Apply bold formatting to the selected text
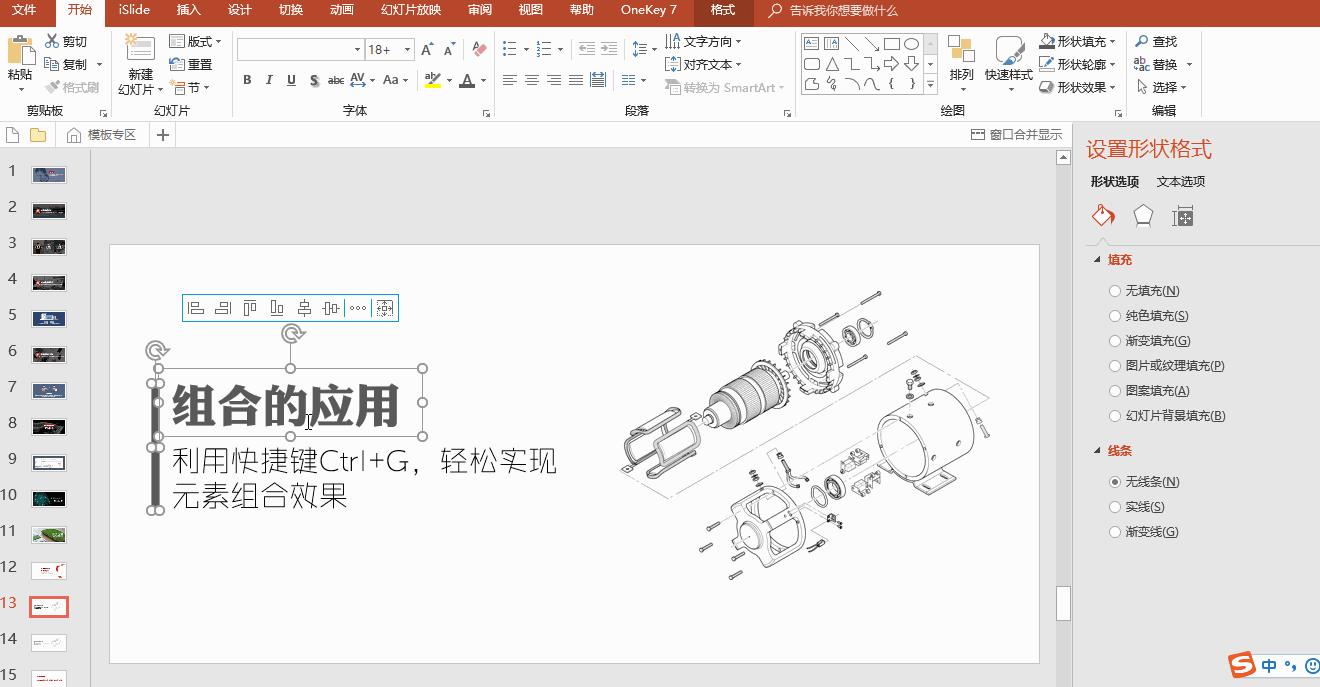1320x687 pixels. click(x=247, y=80)
